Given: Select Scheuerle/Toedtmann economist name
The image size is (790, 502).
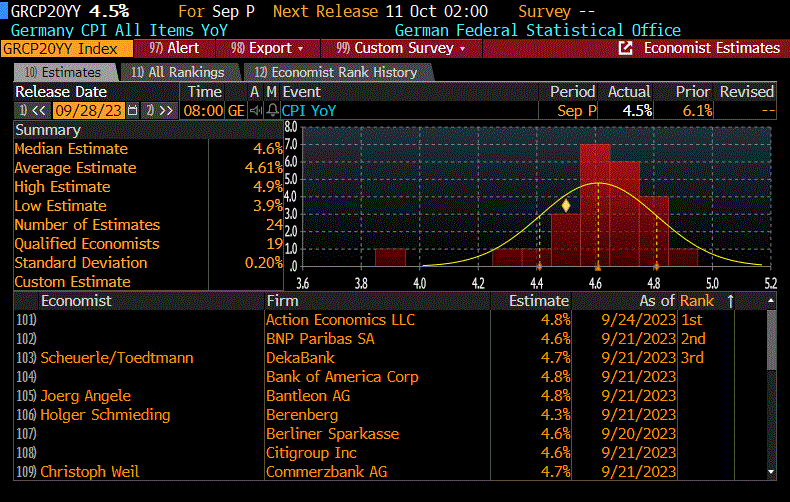Looking at the screenshot, I should [x=117, y=358].
